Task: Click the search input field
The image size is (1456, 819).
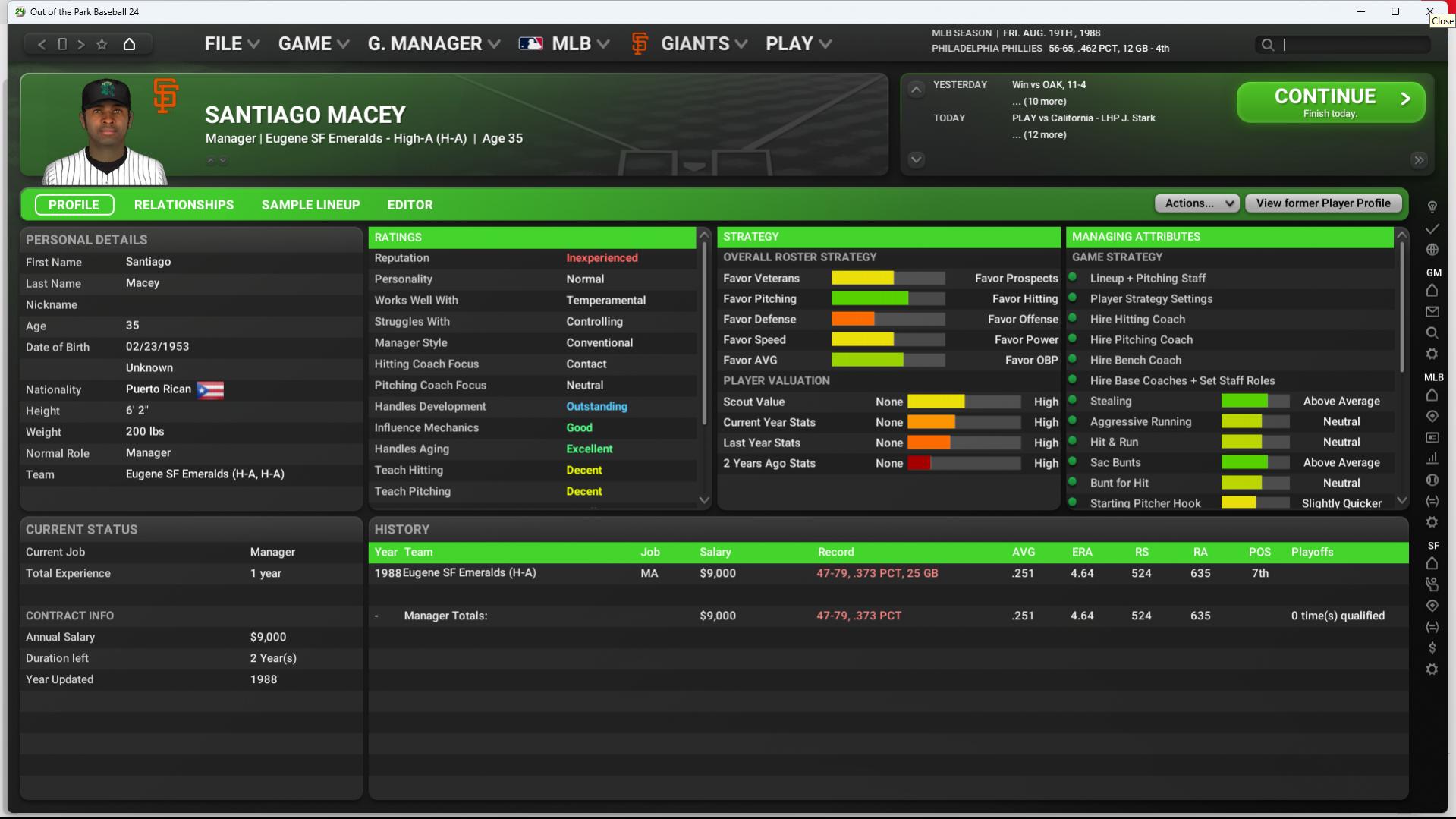Action: pyautogui.click(x=1354, y=45)
